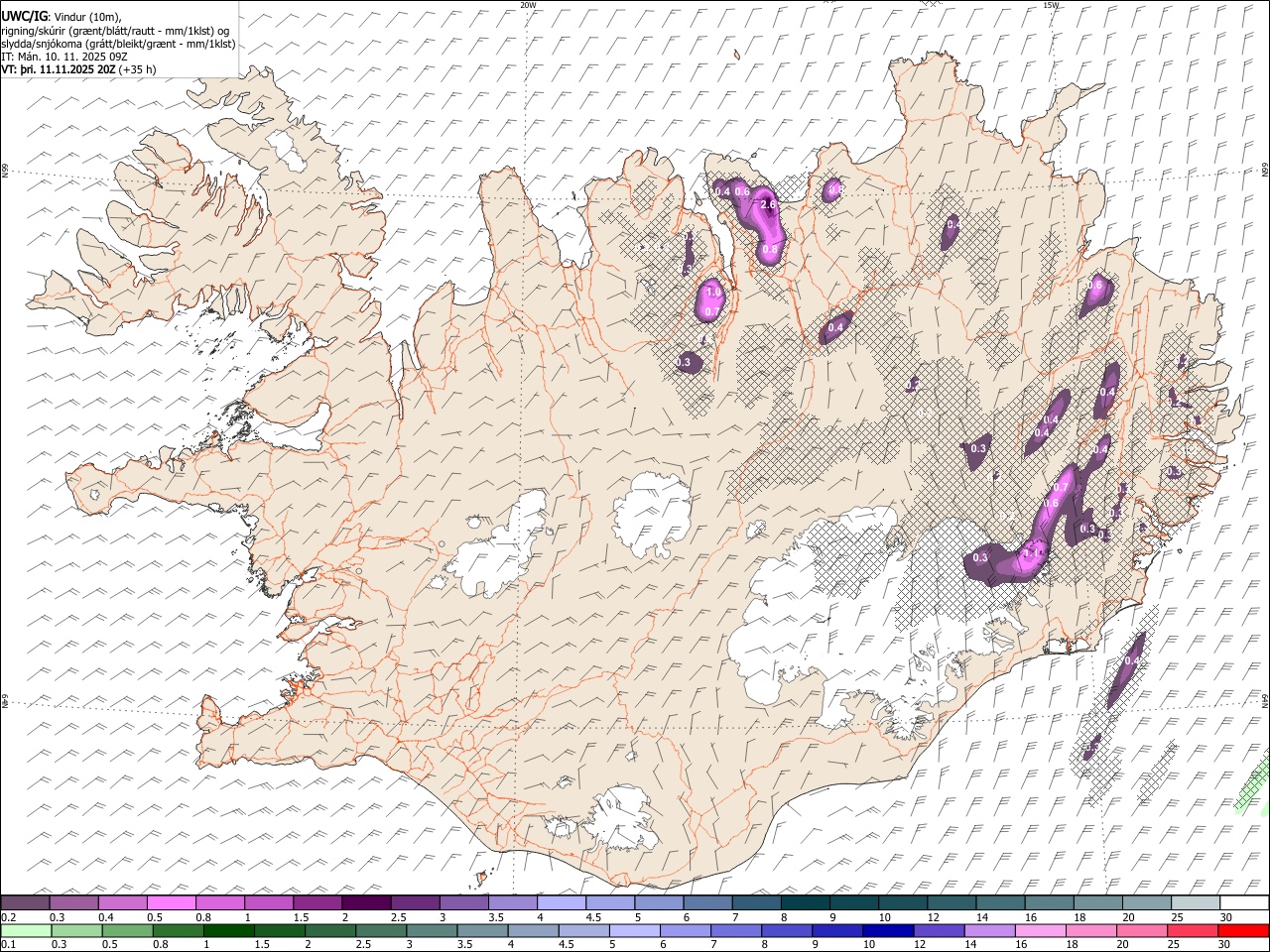
Task: Click upper scale bright pink swatch between 0.5 and 0.8
Action: tap(172, 902)
